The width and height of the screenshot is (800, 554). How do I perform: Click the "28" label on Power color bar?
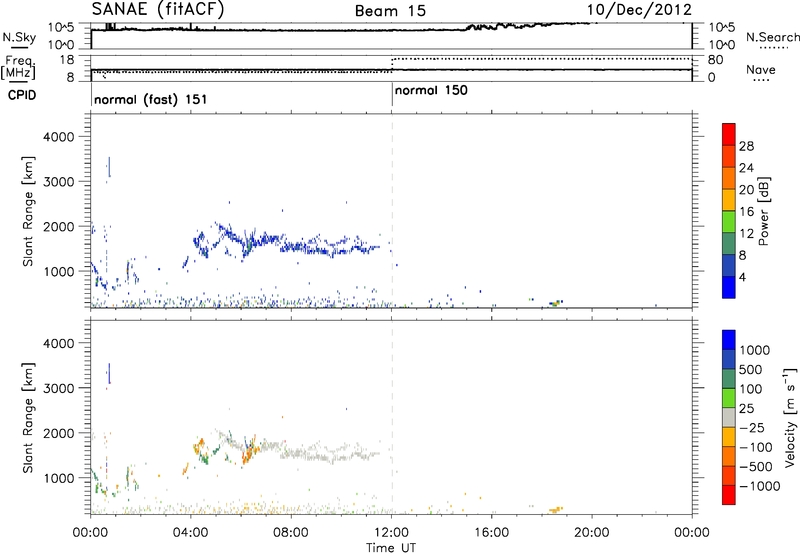coord(746,146)
